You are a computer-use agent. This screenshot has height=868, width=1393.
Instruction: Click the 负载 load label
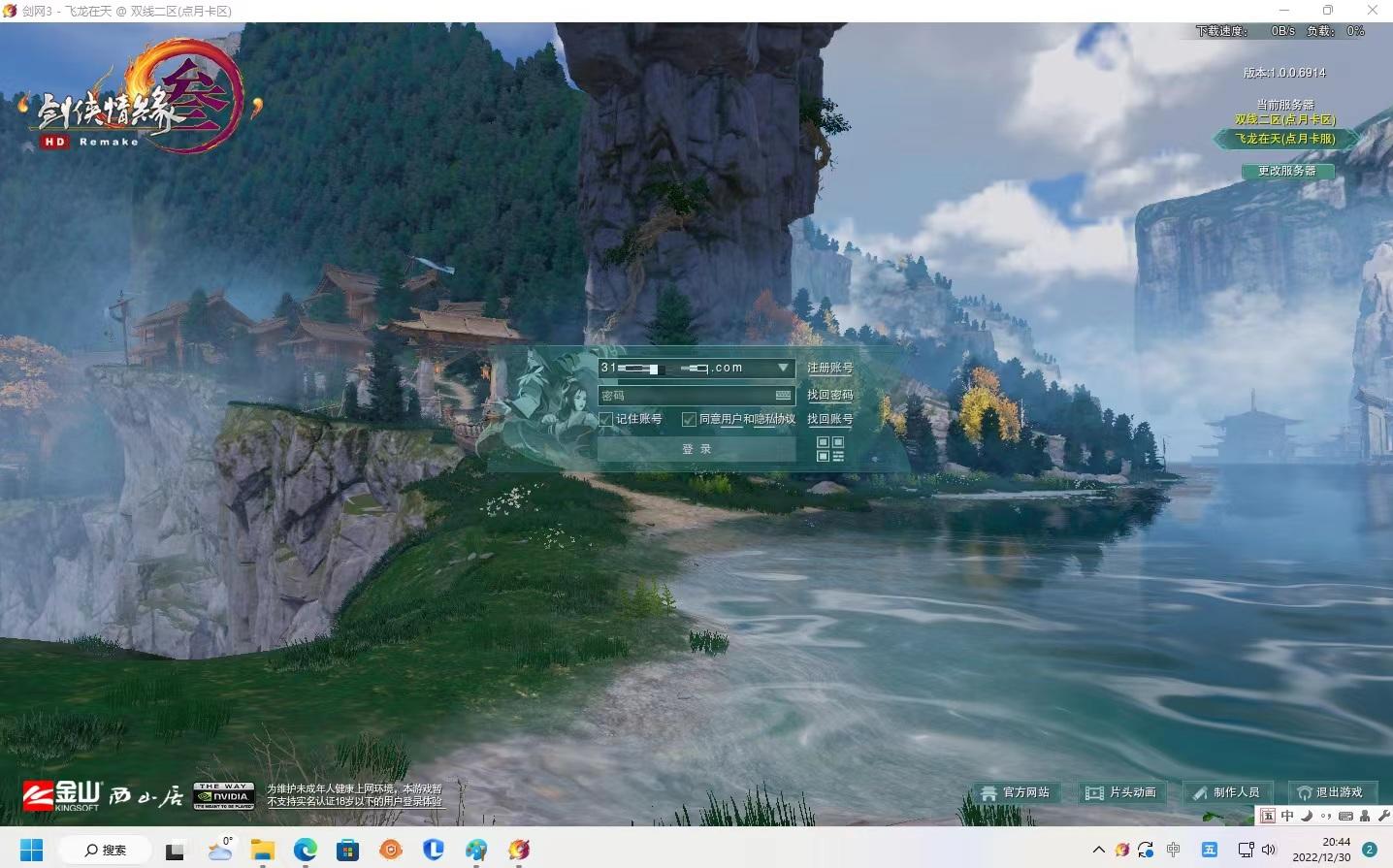pyautogui.click(x=1321, y=31)
